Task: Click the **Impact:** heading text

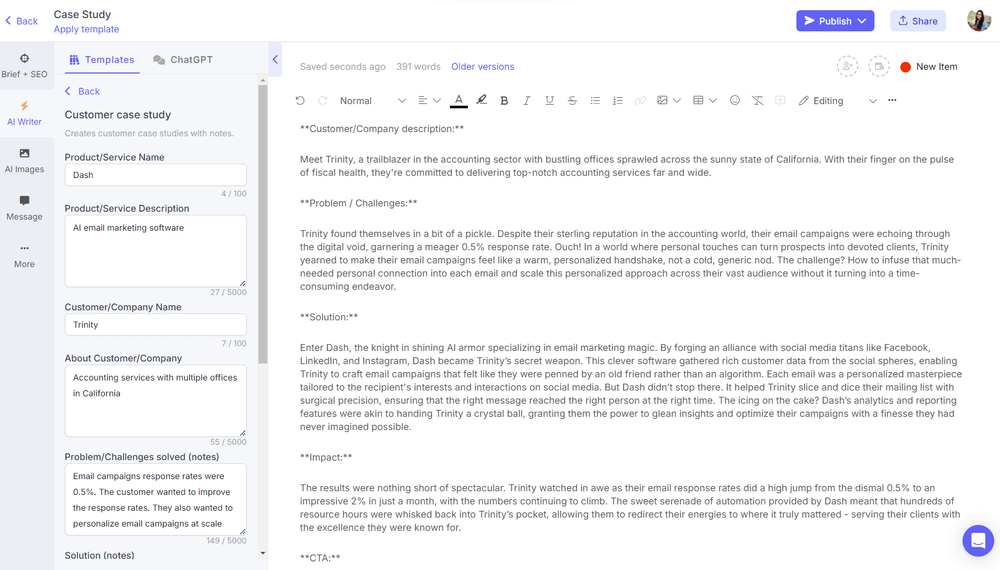Action: [x=326, y=457]
